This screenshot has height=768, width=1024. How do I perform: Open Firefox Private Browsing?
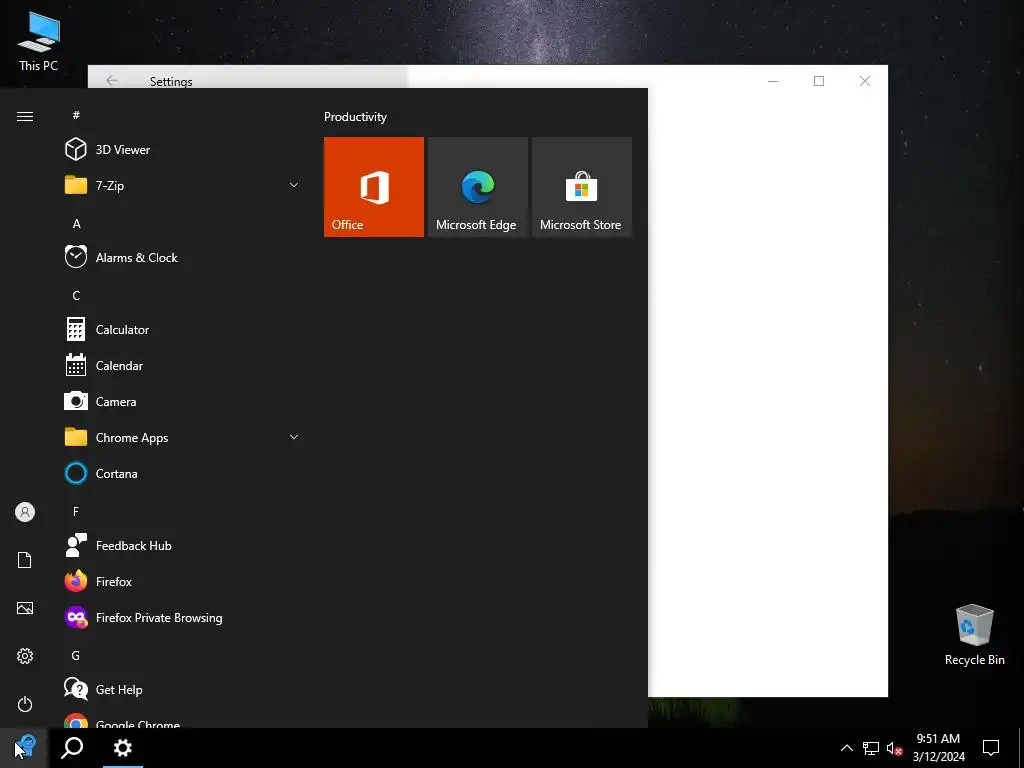coord(183,617)
